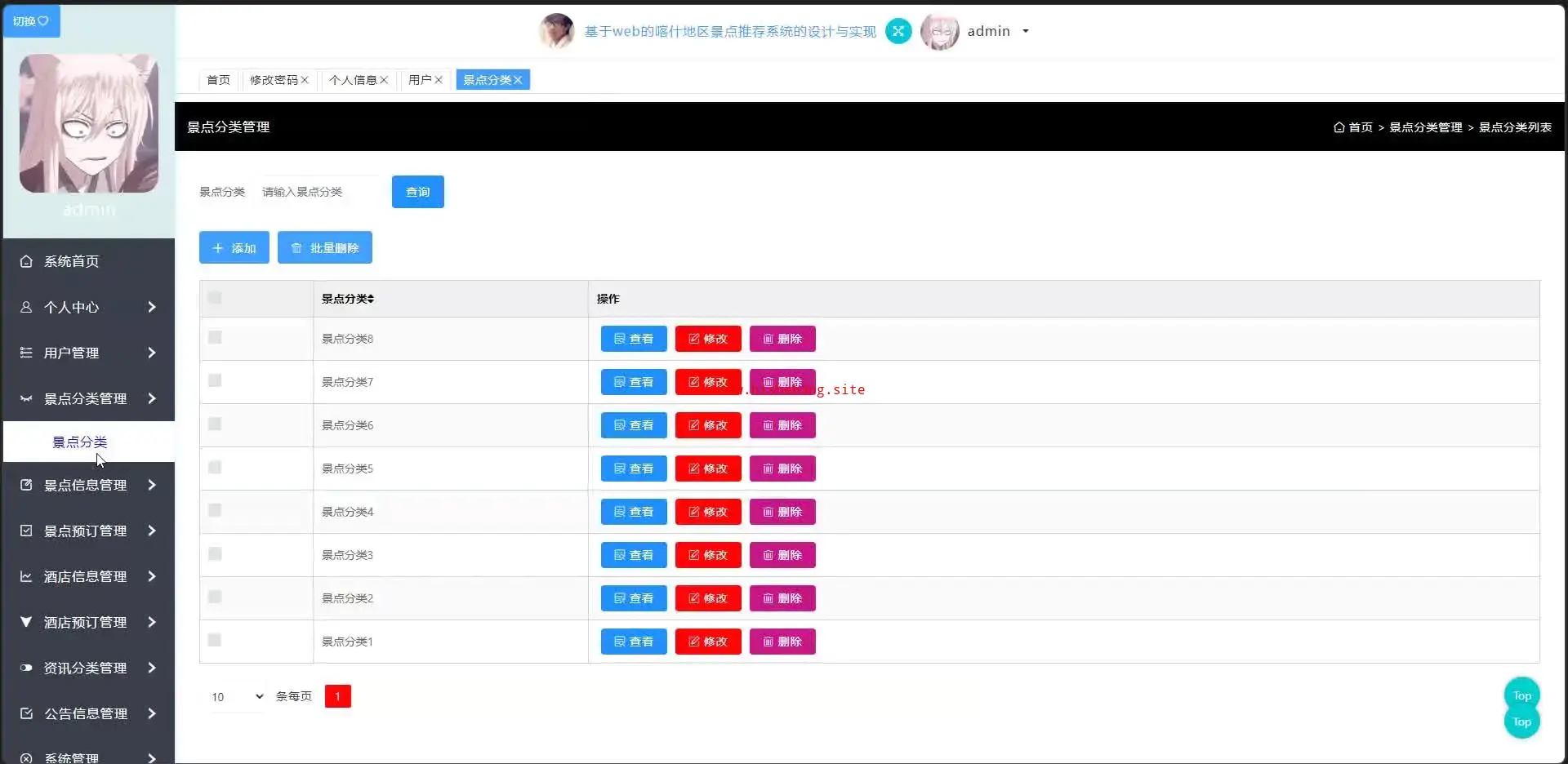Expand the 景点预订管理 menu chevron

tap(152, 531)
